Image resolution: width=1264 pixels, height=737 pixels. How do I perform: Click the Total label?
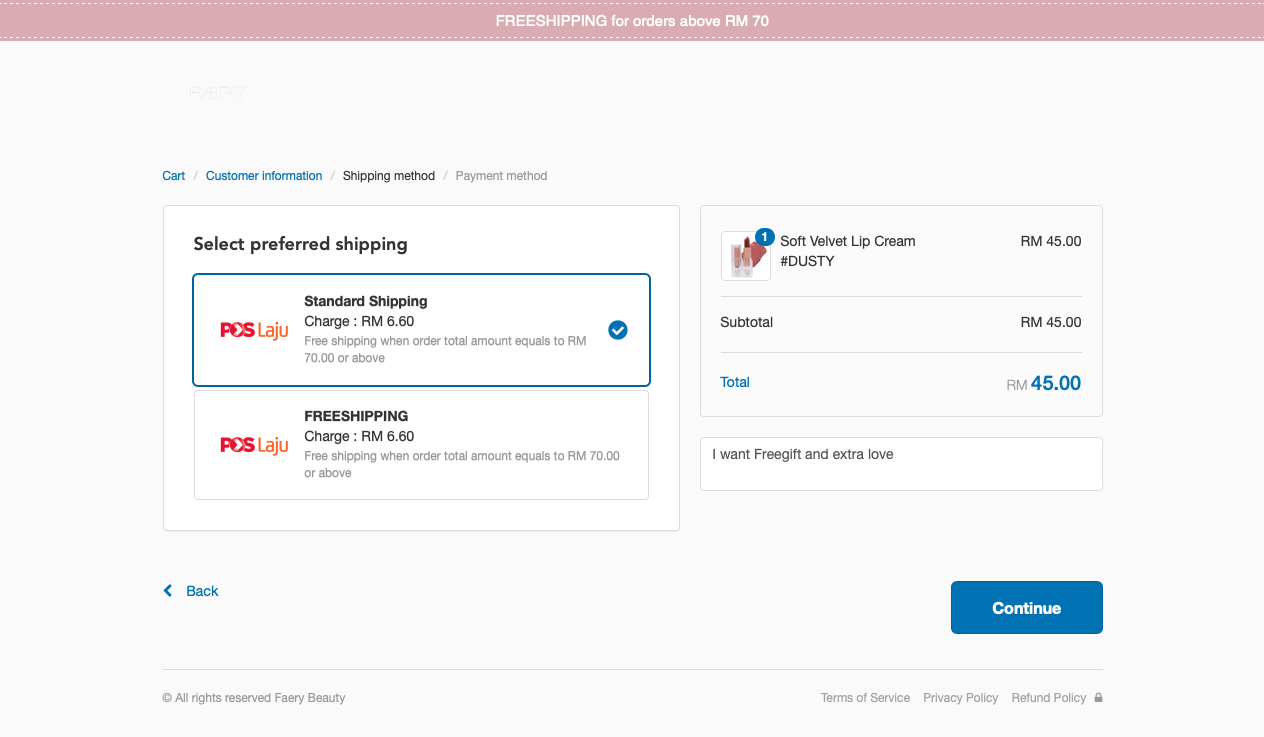[x=735, y=382]
